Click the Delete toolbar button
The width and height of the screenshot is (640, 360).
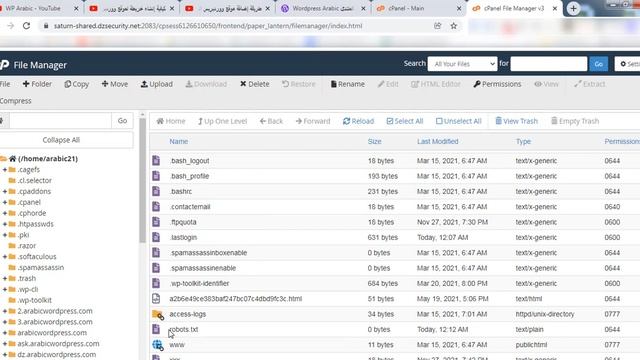(x=255, y=84)
